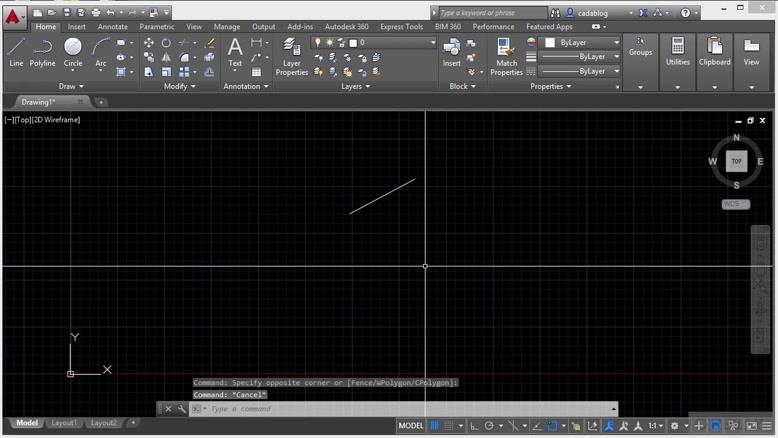This screenshot has height=438, width=778.
Task: Click the Open file icon
Action: tap(52, 12)
